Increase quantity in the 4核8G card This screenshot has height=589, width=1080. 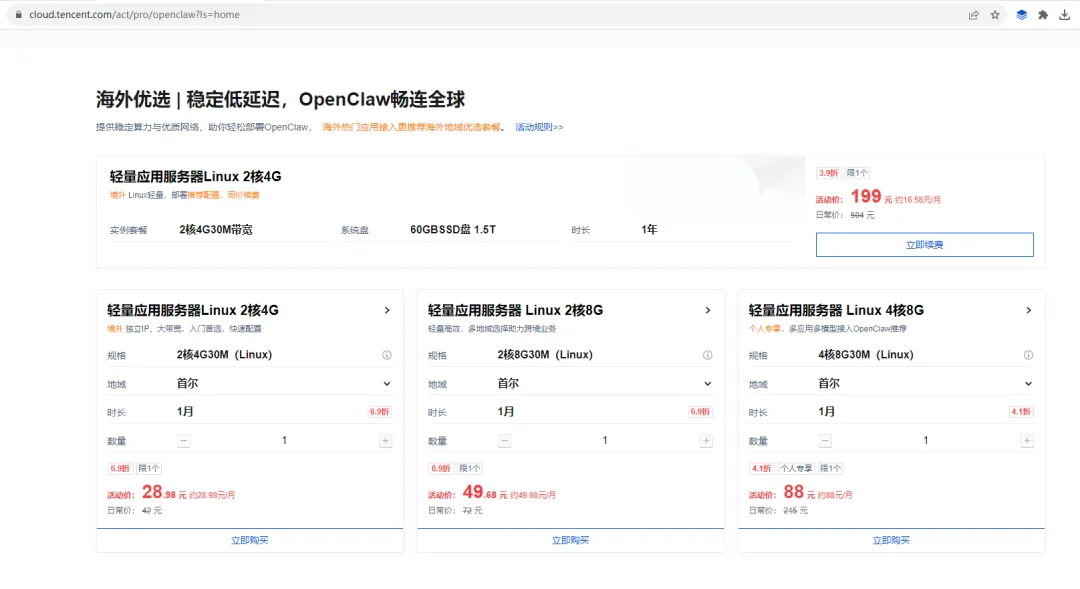(x=1027, y=441)
